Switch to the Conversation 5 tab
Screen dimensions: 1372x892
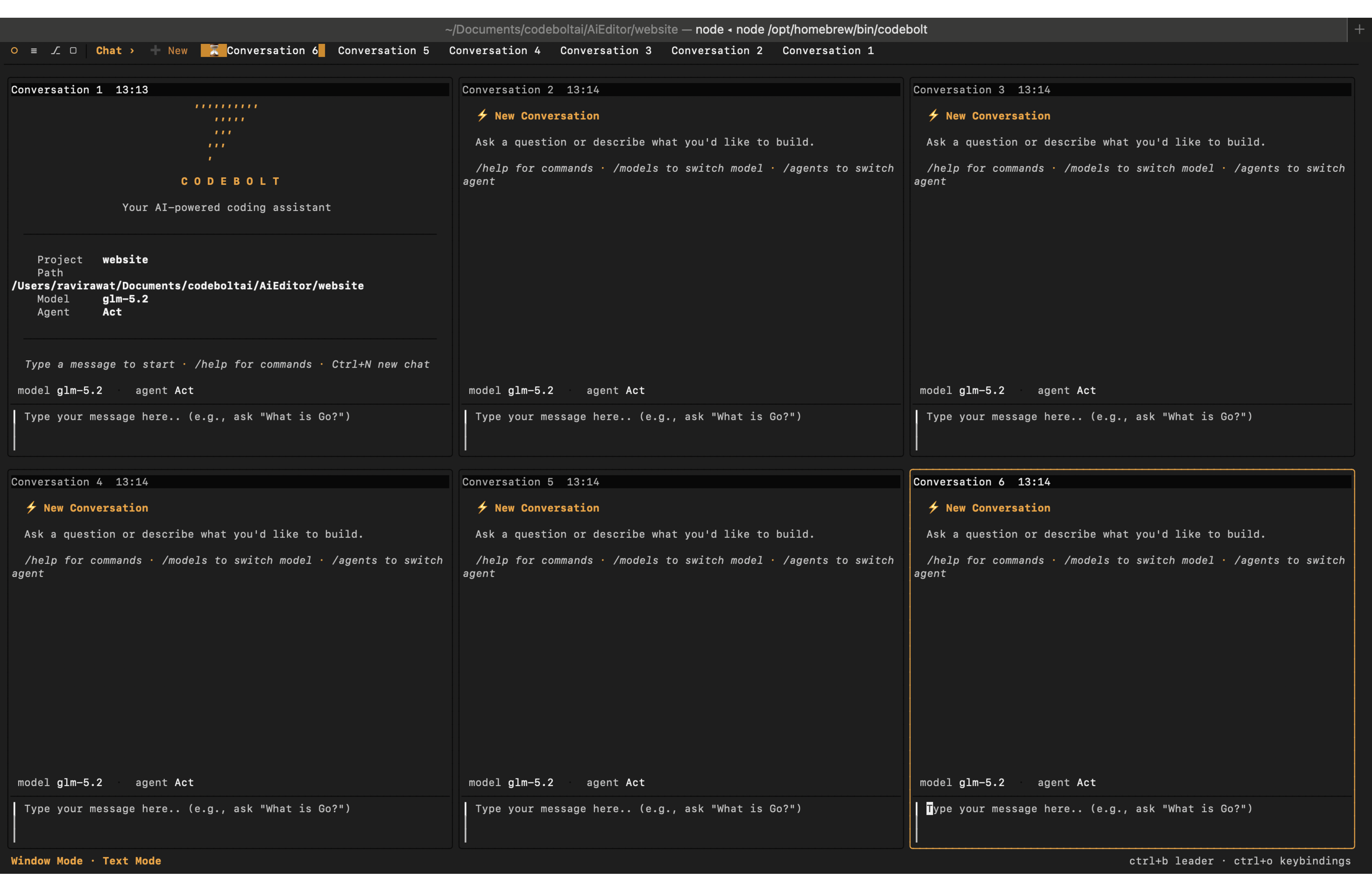tap(383, 51)
